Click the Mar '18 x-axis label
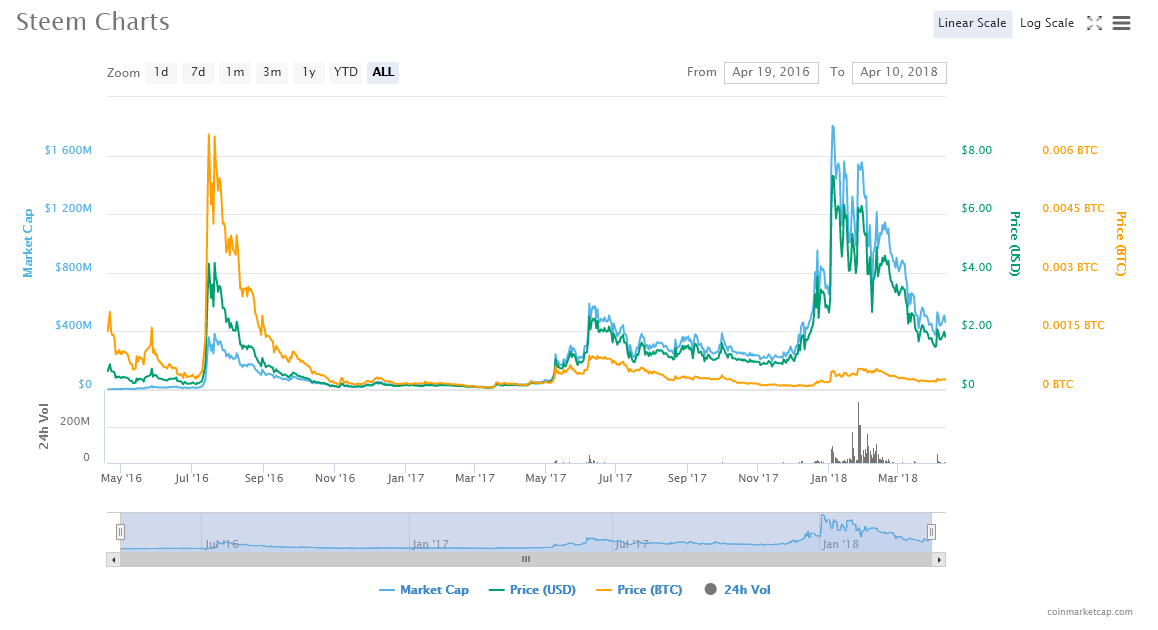 (897, 479)
